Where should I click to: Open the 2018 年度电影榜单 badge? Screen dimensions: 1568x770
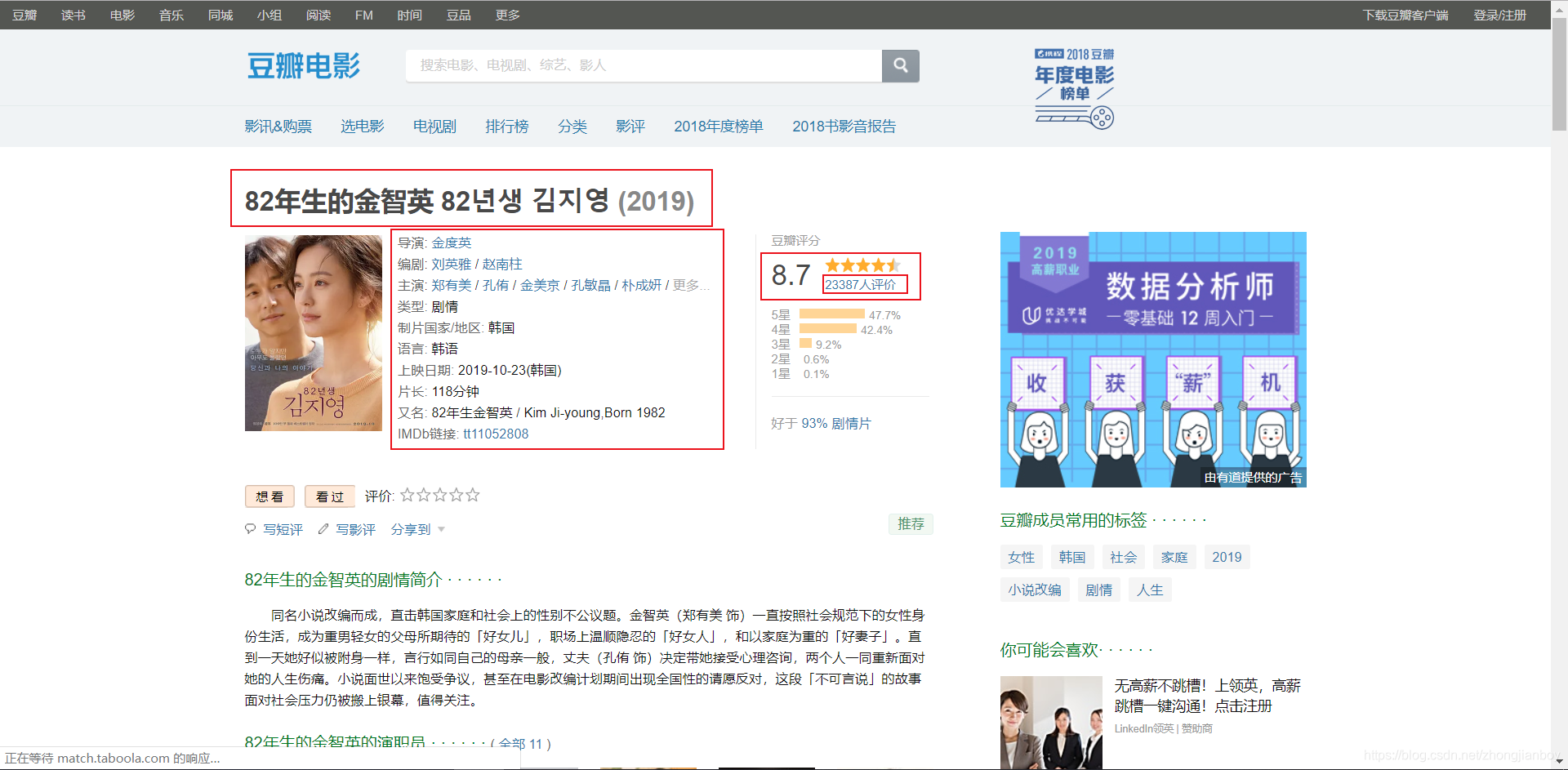(x=1075, y=88)
